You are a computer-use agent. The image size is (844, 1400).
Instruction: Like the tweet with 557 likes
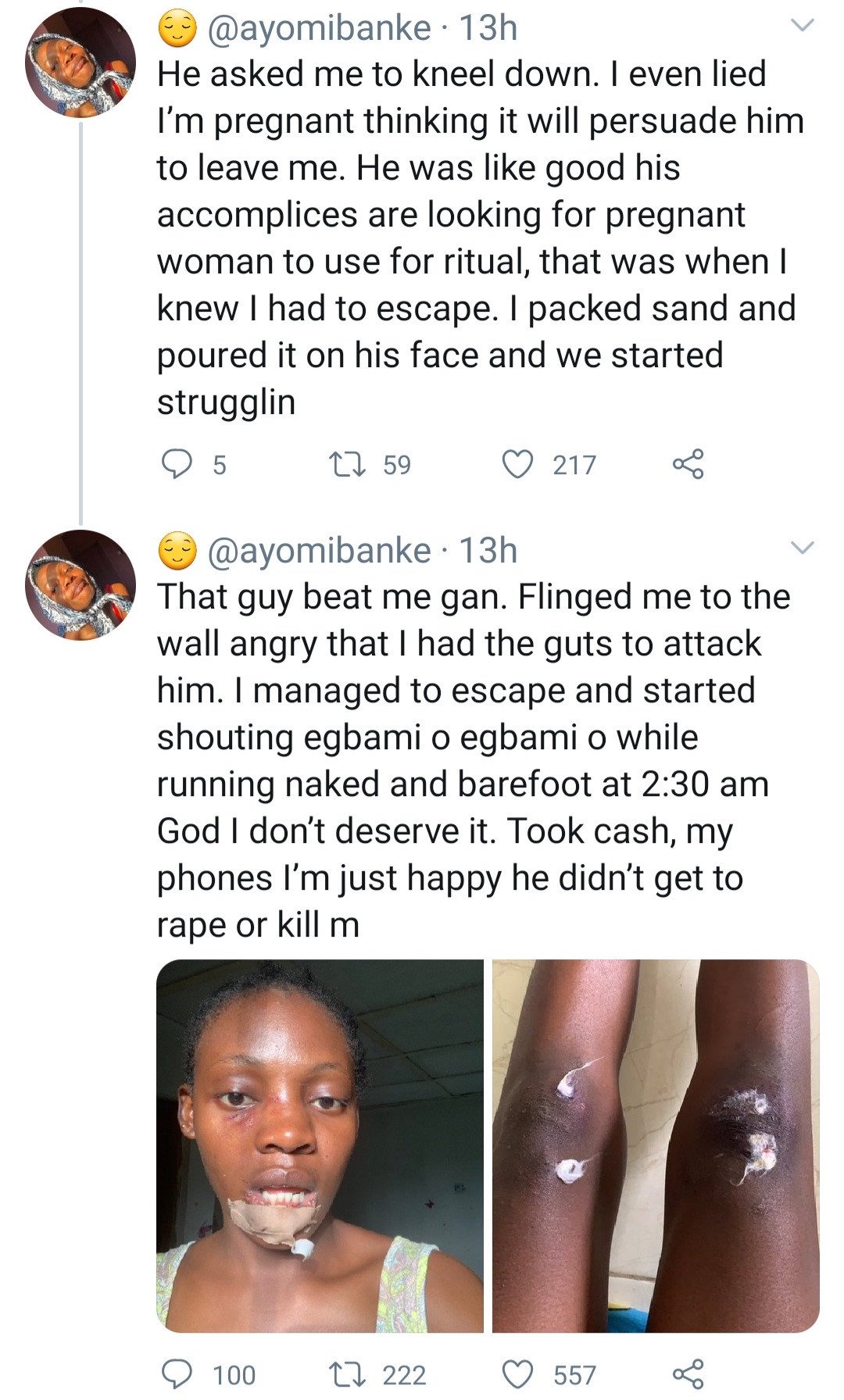[517, 1373]
